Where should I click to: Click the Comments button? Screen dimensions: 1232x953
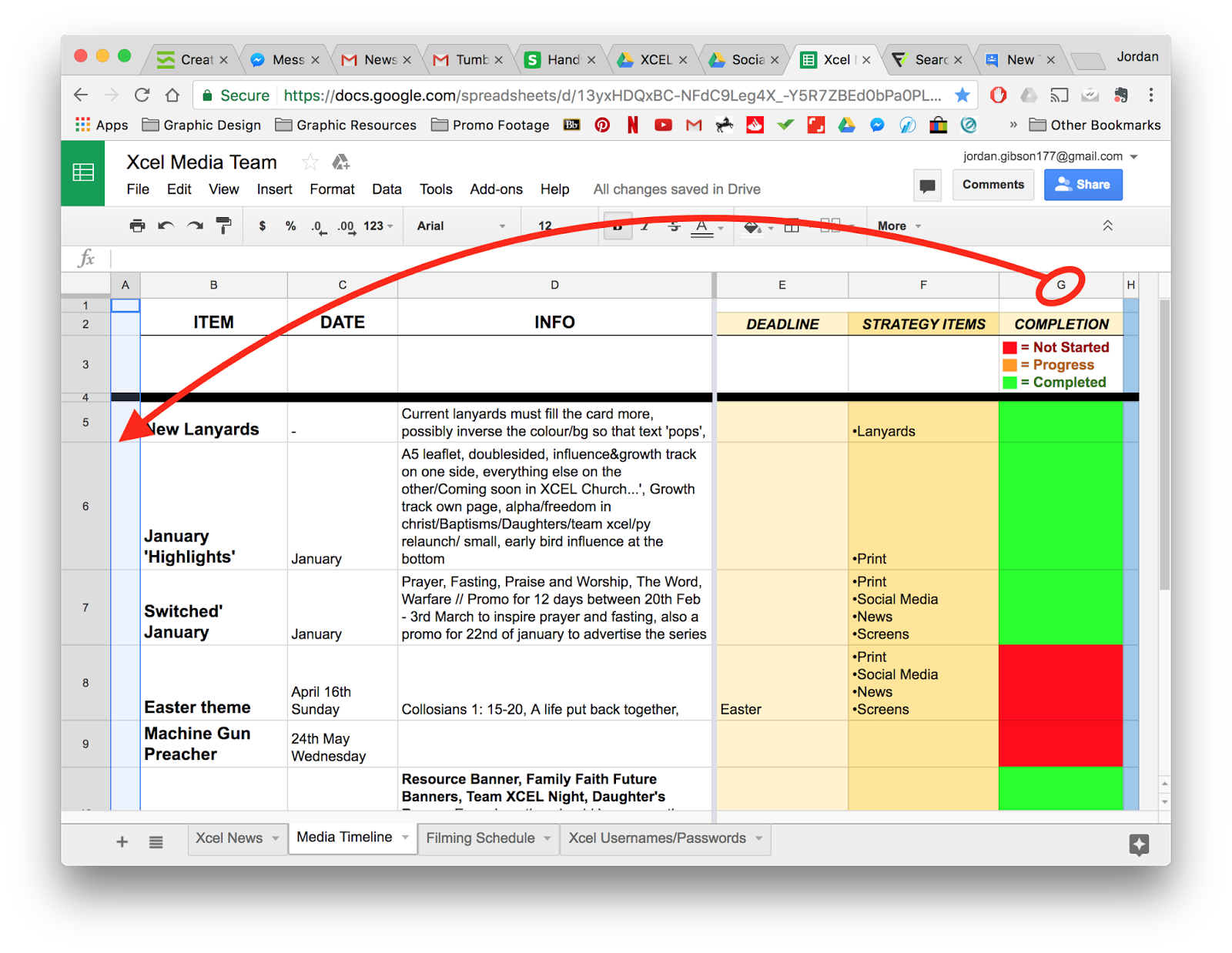pos(993,185)
